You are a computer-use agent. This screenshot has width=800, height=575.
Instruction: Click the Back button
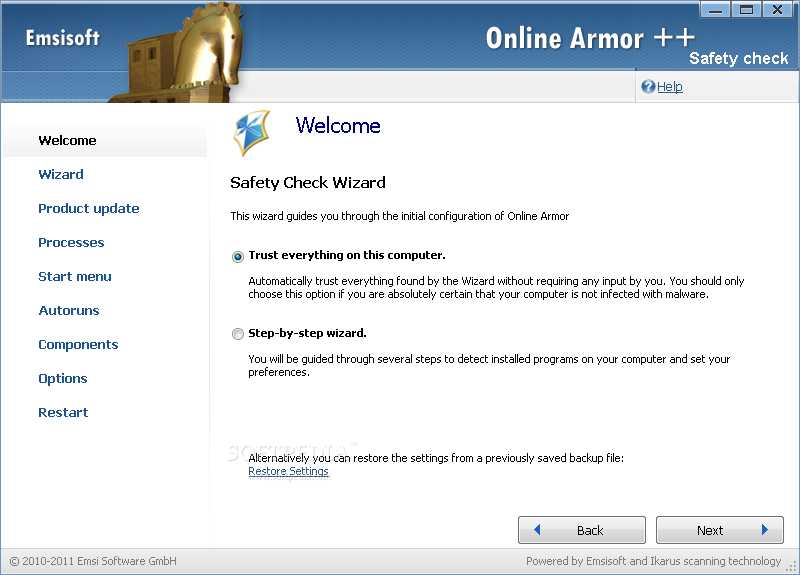tap(582, 530)
